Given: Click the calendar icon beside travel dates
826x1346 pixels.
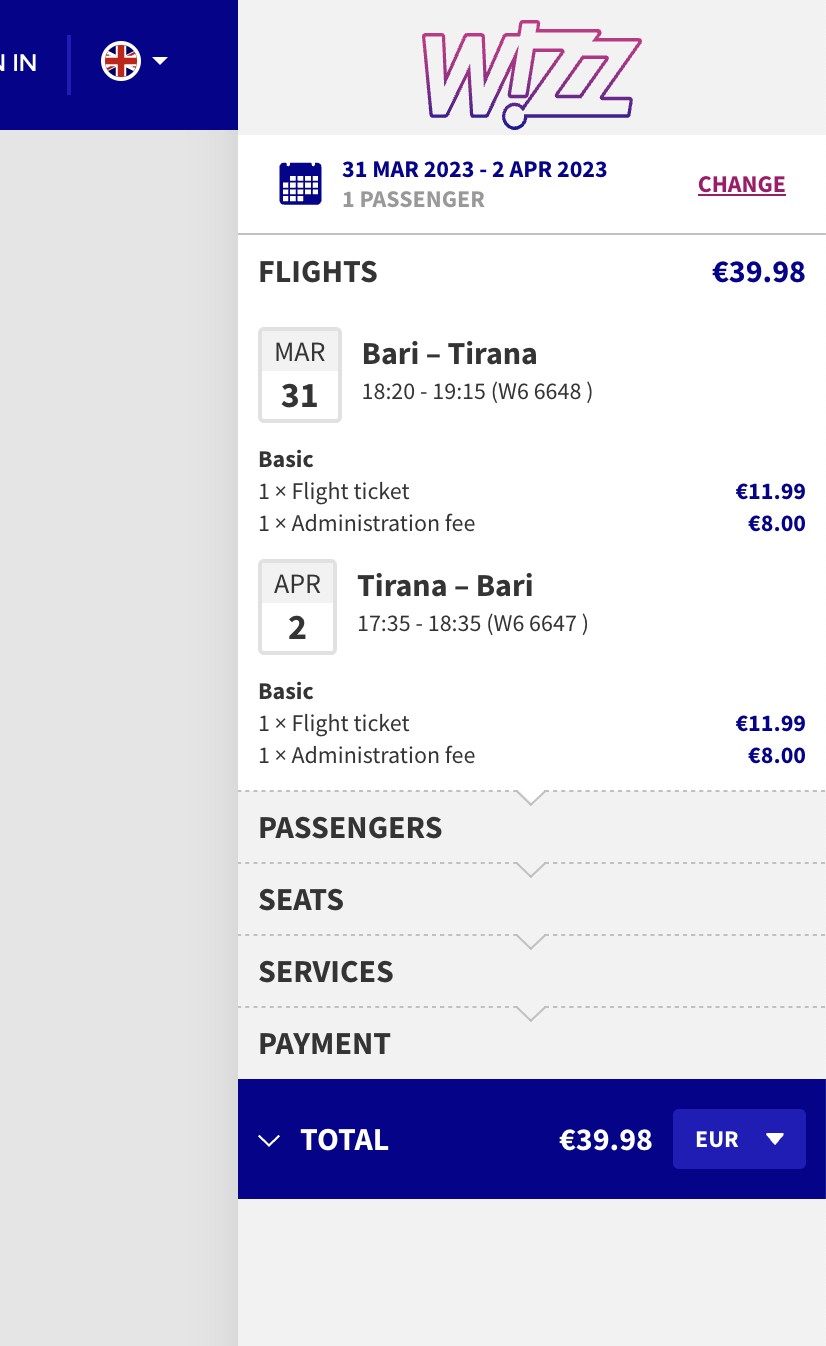Looking at the screenshot, I should point(300,184).
